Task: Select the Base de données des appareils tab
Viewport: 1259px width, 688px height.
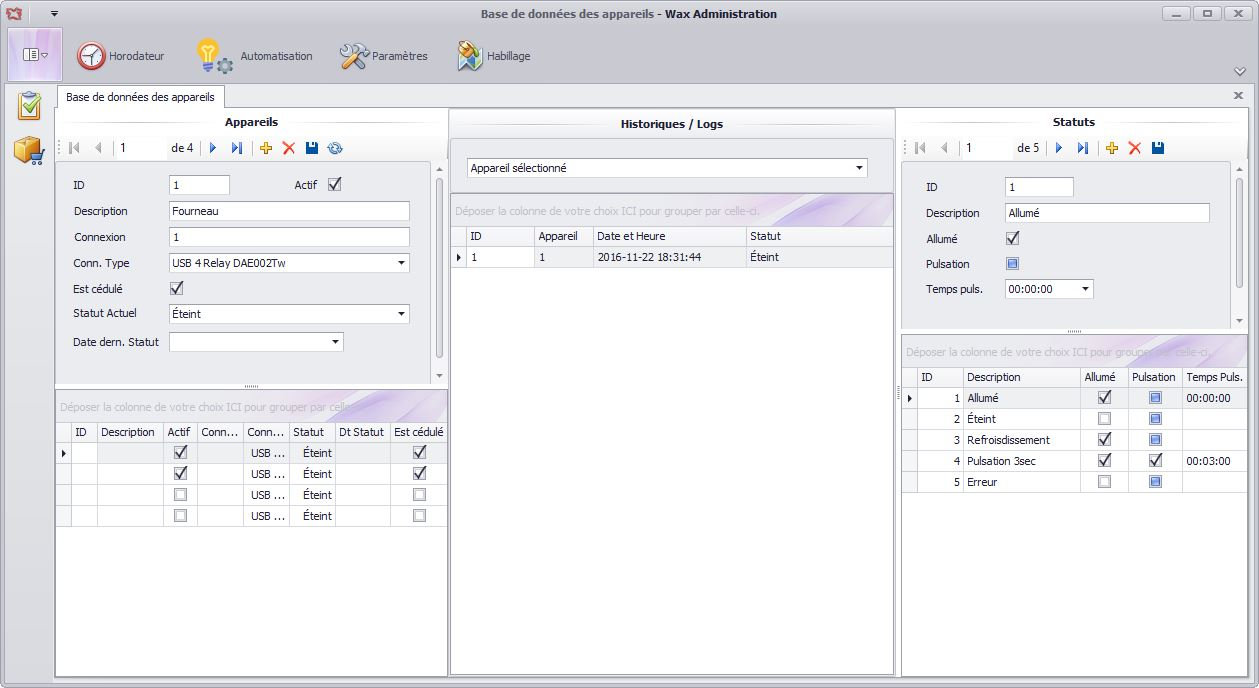Action: (140, 97)
